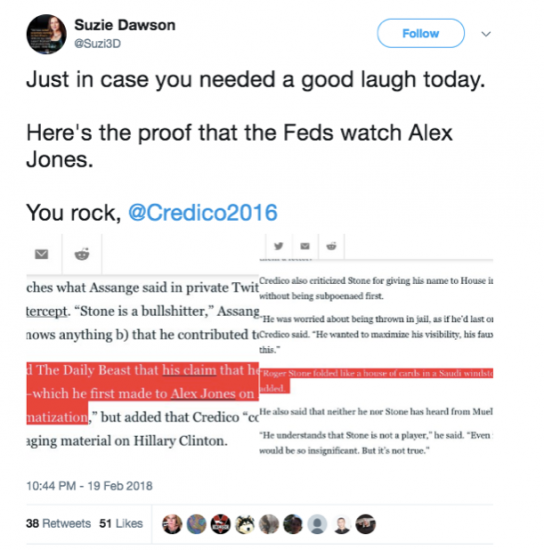Open the tweet timestamp 10:44 PM - 19 Feb 2018
544x550 pixels.
pos(89,486)
